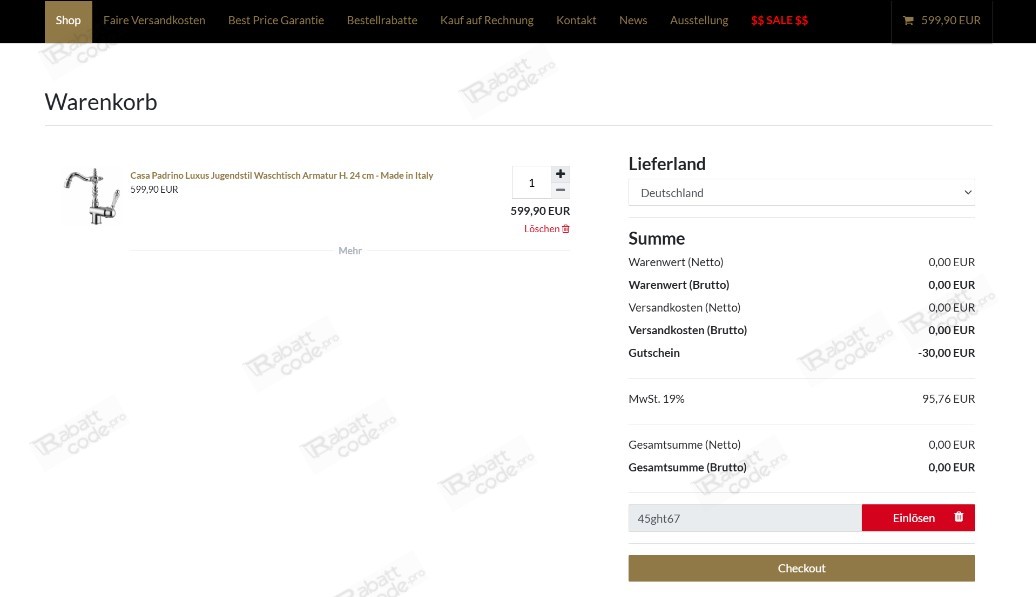Click Löschen to remove the faucet item
The width and height of the screenshot is (1036, 597).
click(x=540, y=228)
